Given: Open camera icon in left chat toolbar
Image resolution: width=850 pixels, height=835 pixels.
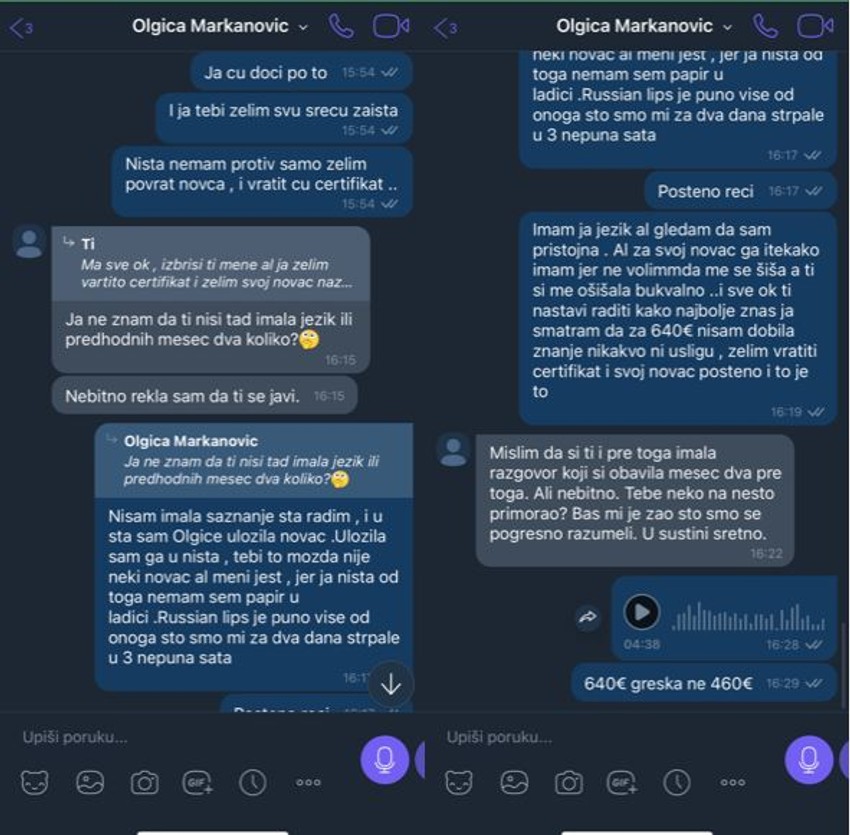Looking at the screenshot, I should pyautogui.click(x=144, y=782).
